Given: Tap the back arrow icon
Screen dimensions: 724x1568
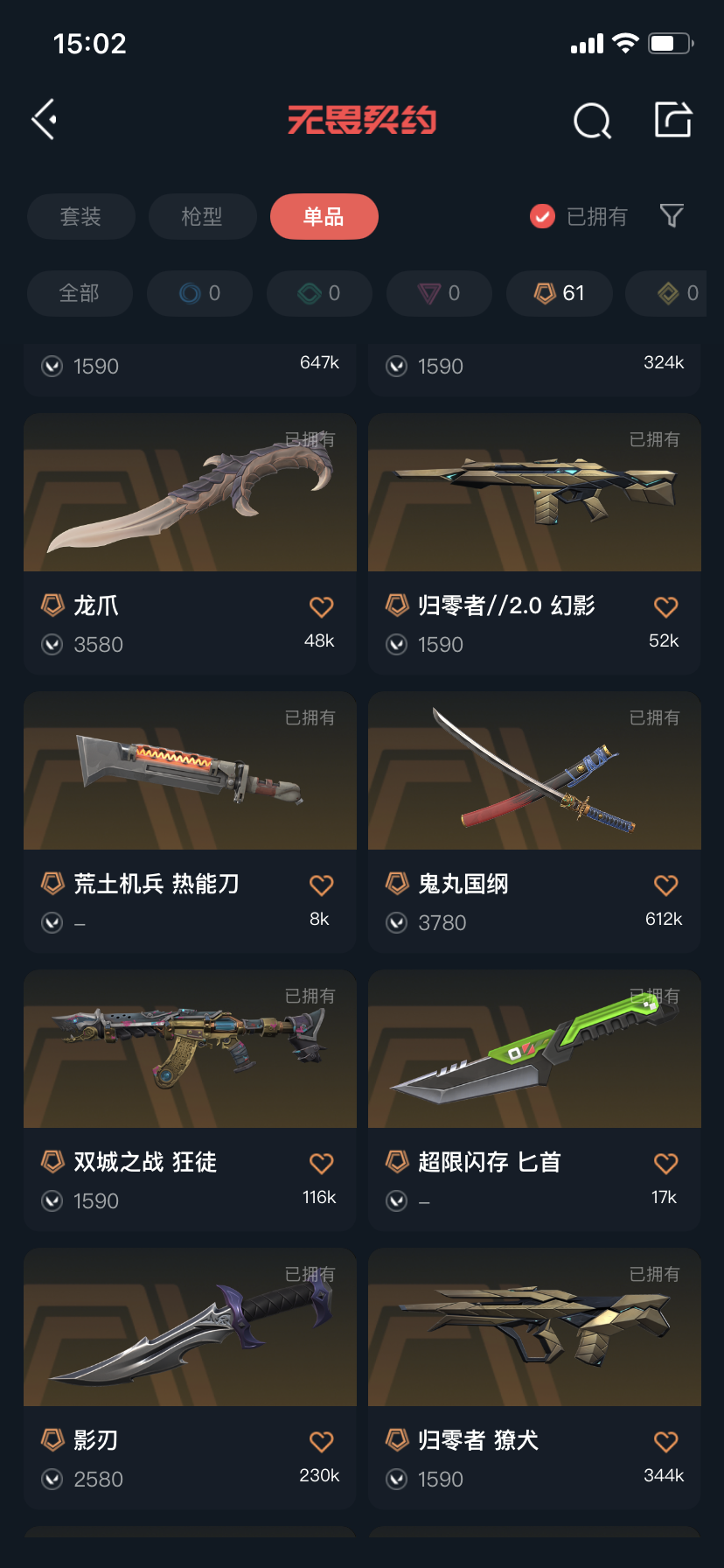Looking at the screenshot, I should pyautogui.click(x=45, y=119).
